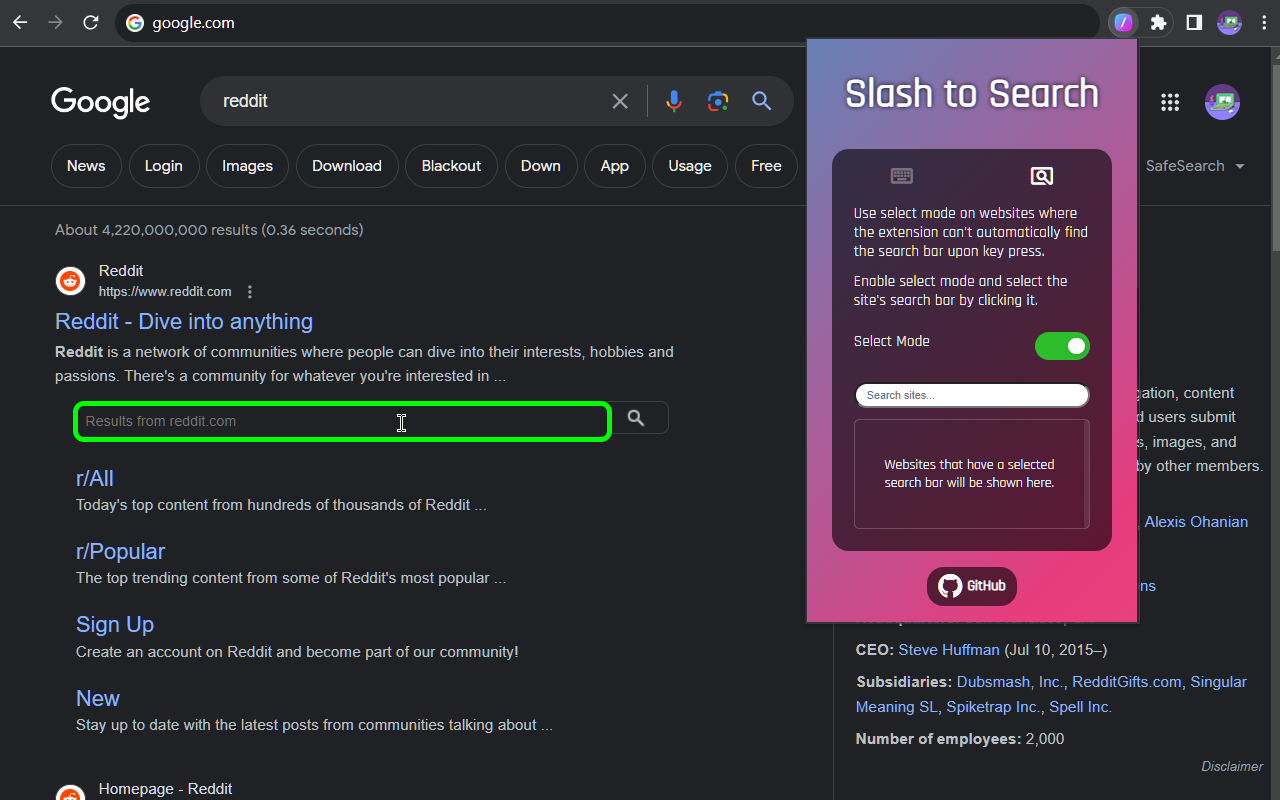Open the Google apps grid icon
The image size is (1280, 800).
(x=1170, y=101)
